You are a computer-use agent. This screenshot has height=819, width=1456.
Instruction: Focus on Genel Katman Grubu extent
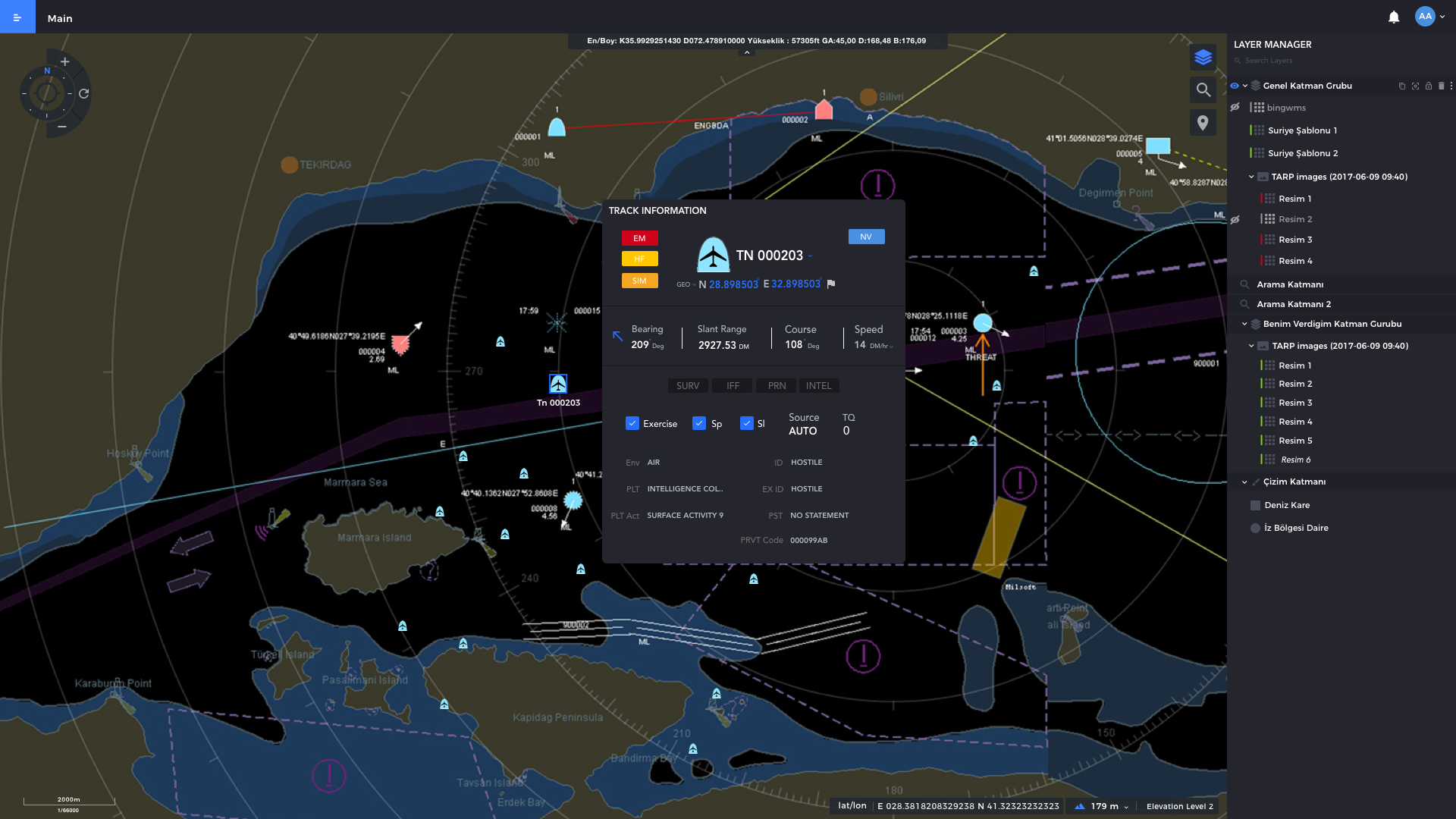(x=1415, y=86)
